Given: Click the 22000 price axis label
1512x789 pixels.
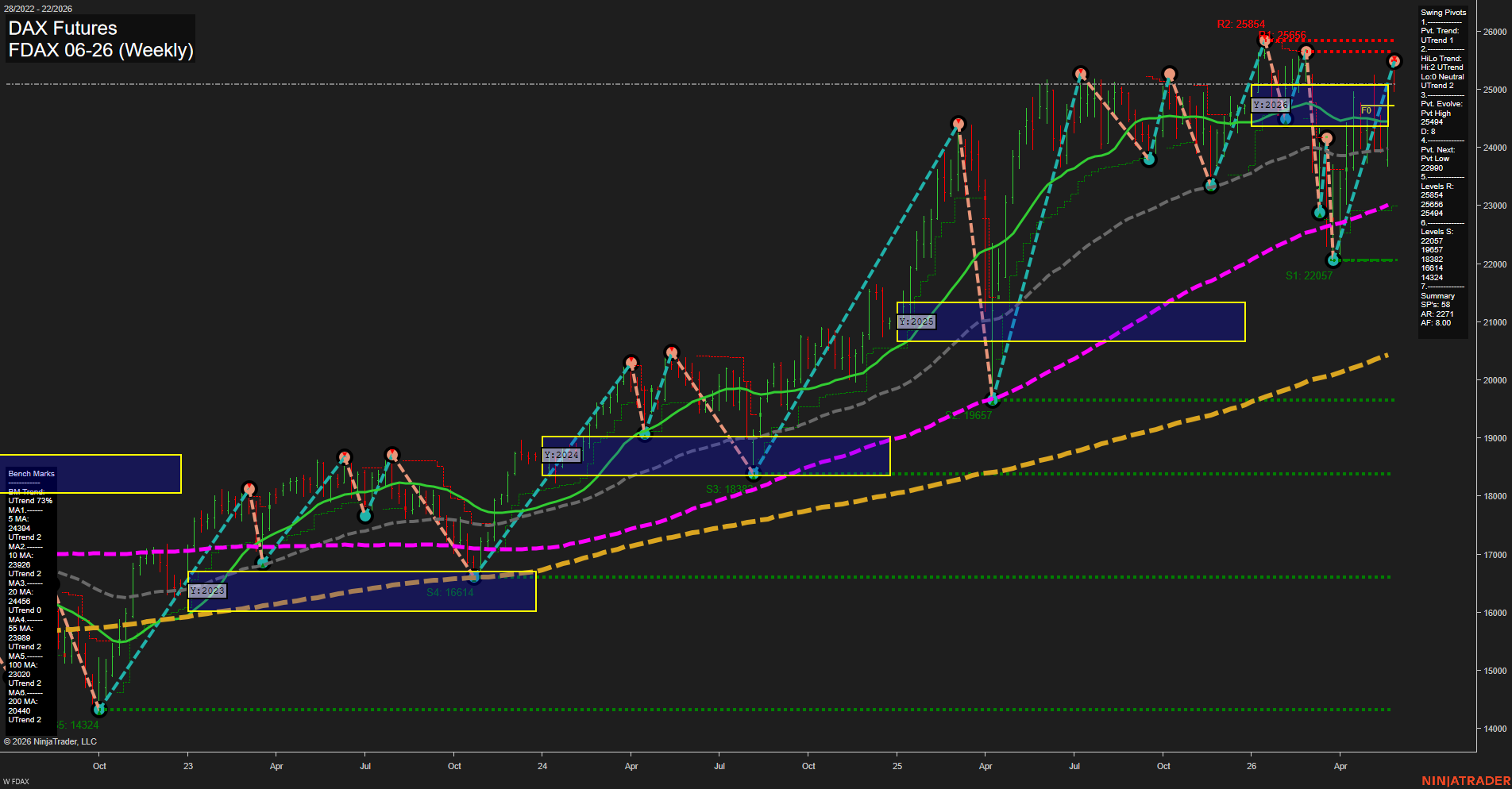Looking at the screenshot, I should click(1495, 264).
